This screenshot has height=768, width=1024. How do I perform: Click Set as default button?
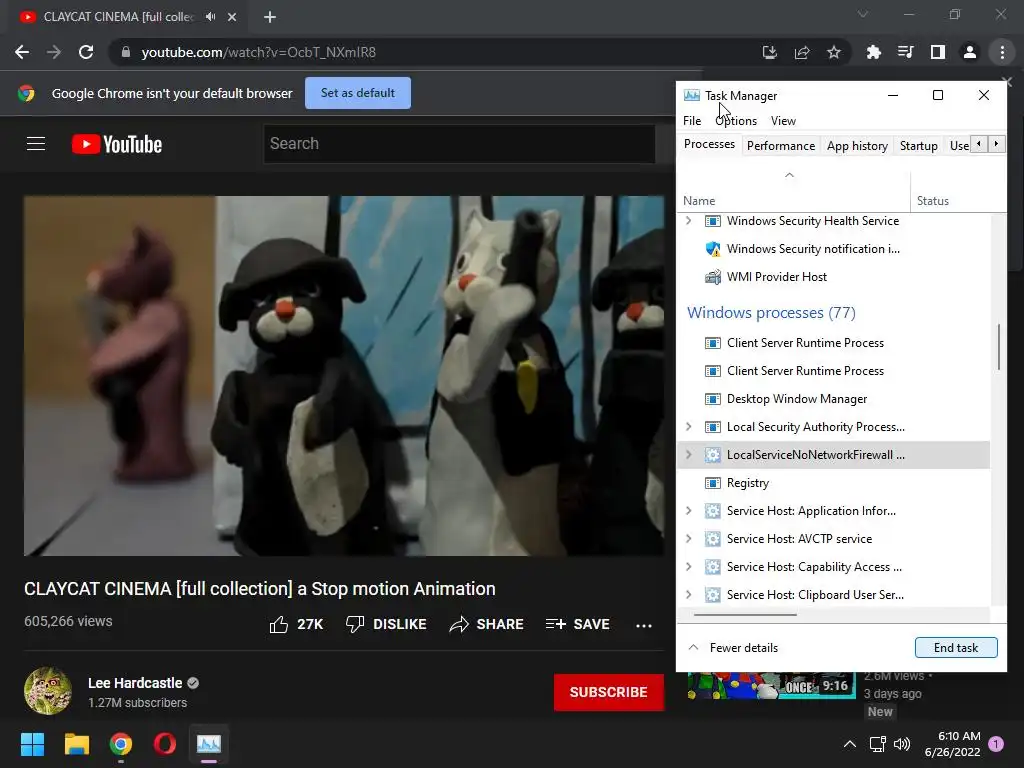coord(358,93)
